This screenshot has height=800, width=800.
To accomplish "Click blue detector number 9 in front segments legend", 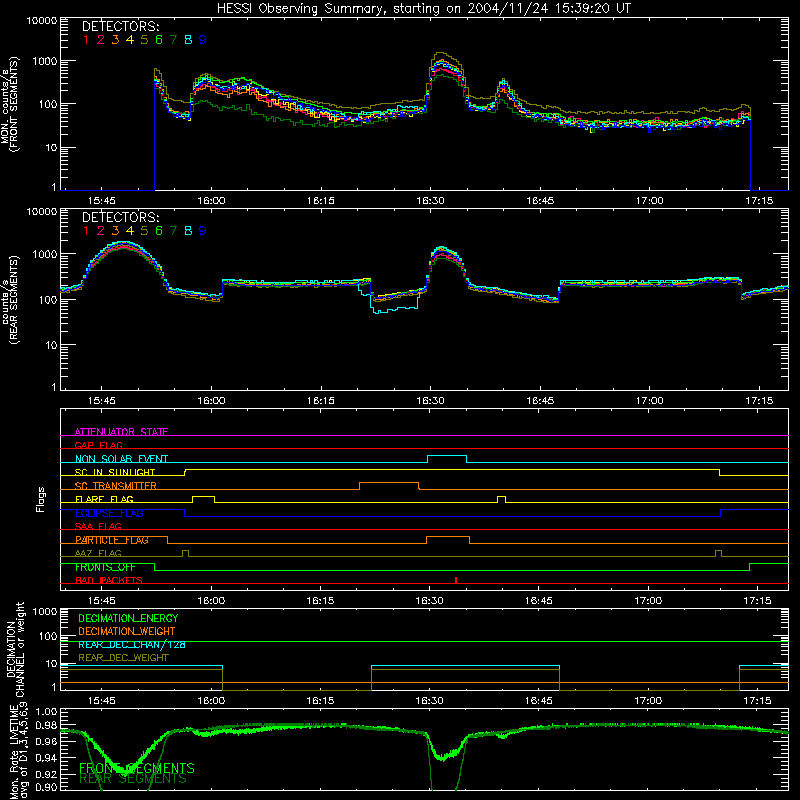I will pyautogui.click(x=203, y=40).
